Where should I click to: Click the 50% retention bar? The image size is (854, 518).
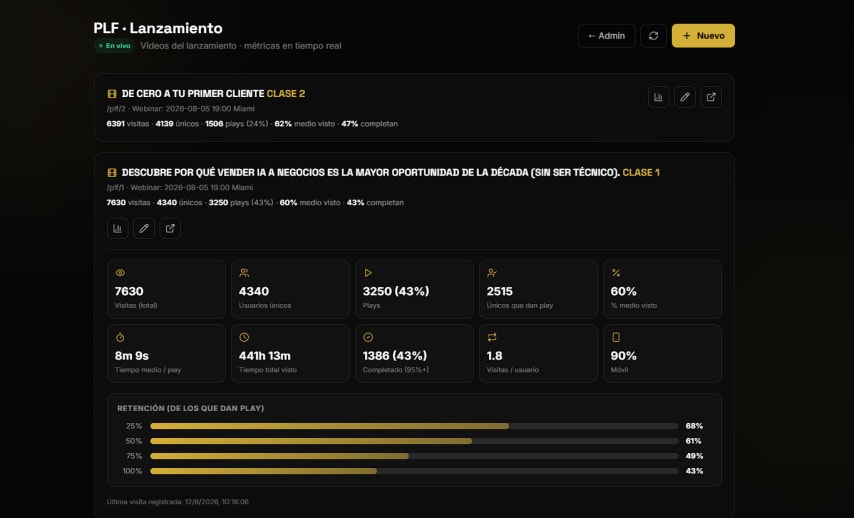click(x=414, y=441)
